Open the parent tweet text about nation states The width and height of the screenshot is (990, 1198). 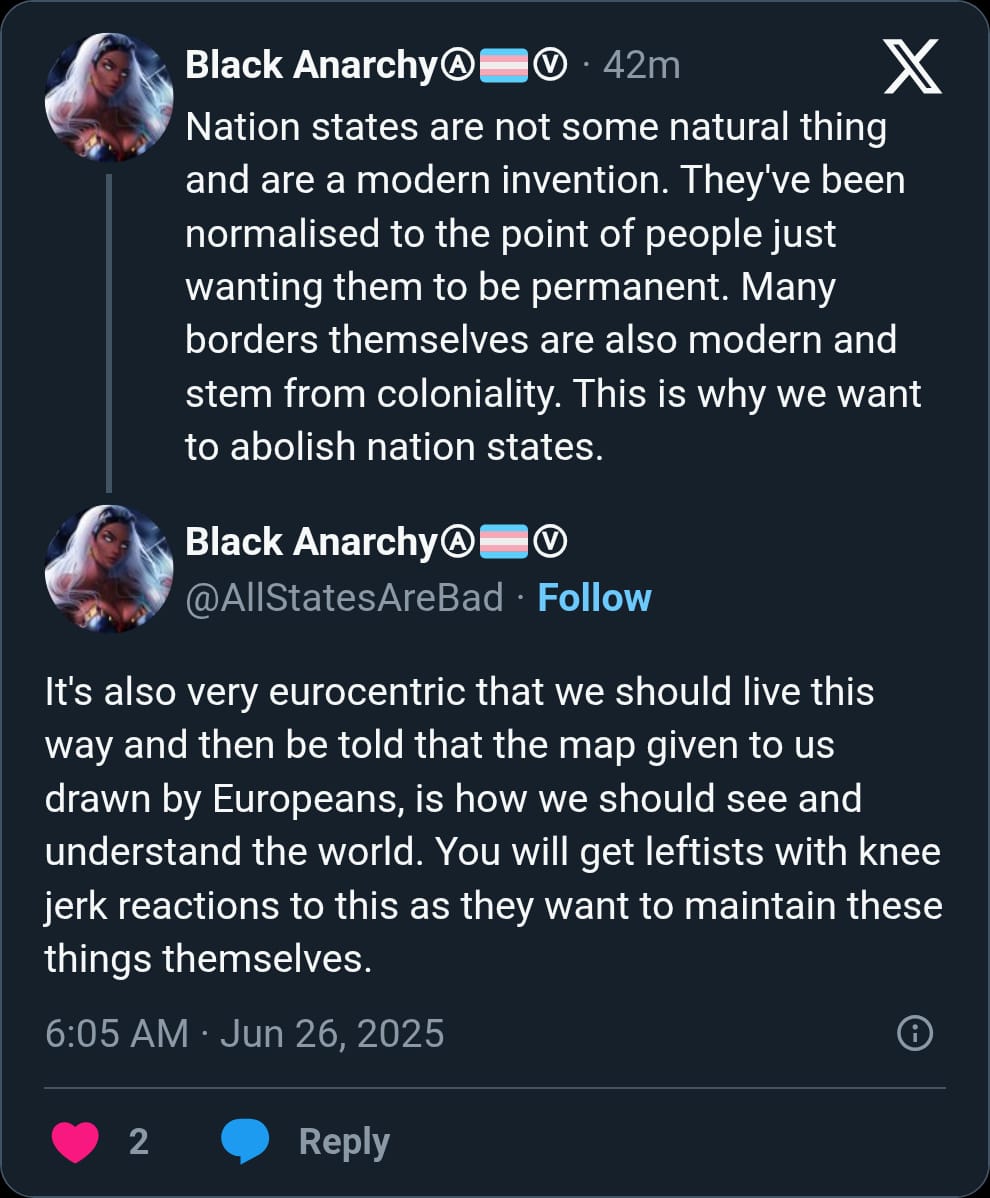(x=550, y=286)
